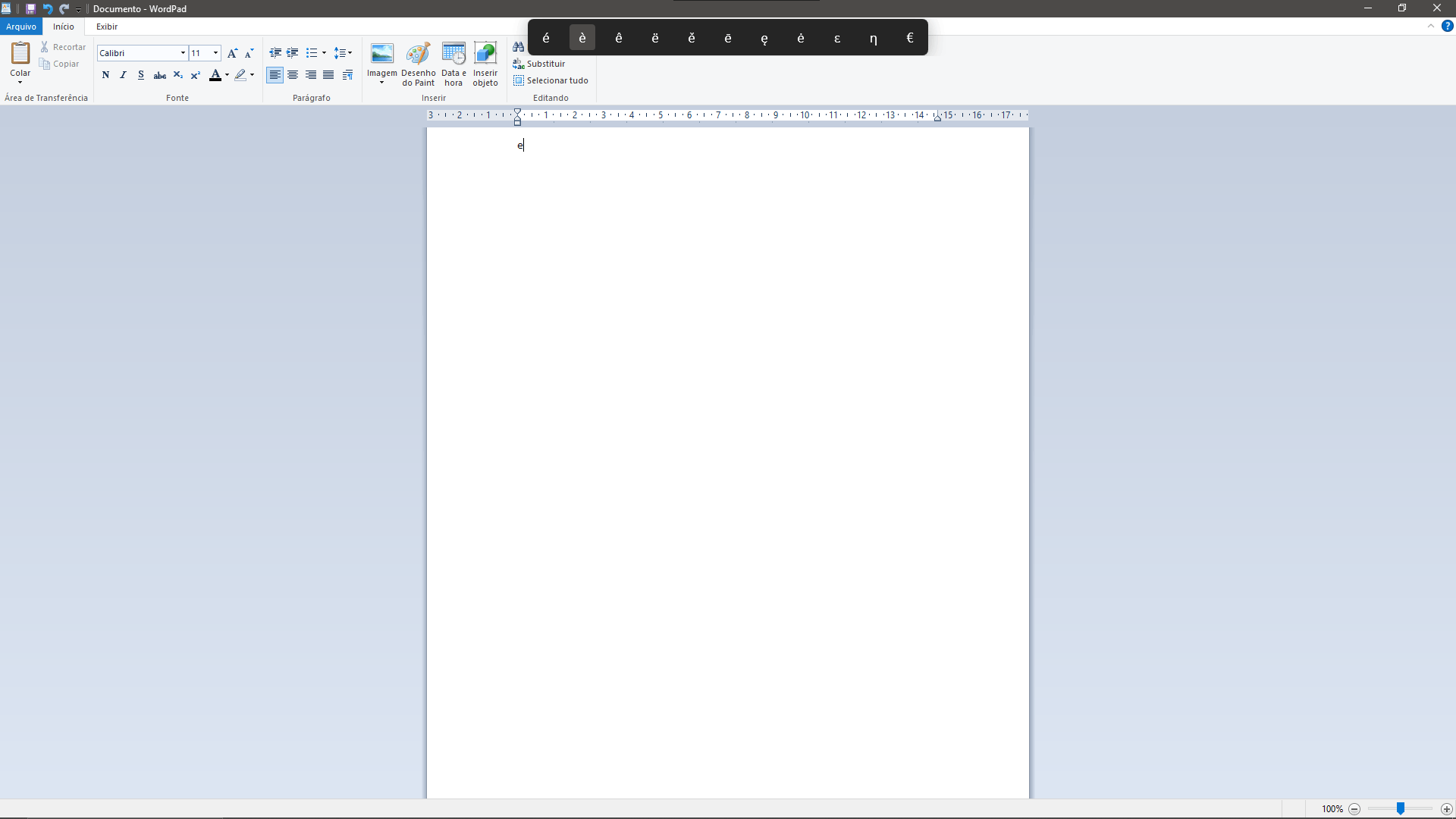This screenshot has height=819, width=1456.
Task: Center-align the paragraph text
Action: (293, 75)
